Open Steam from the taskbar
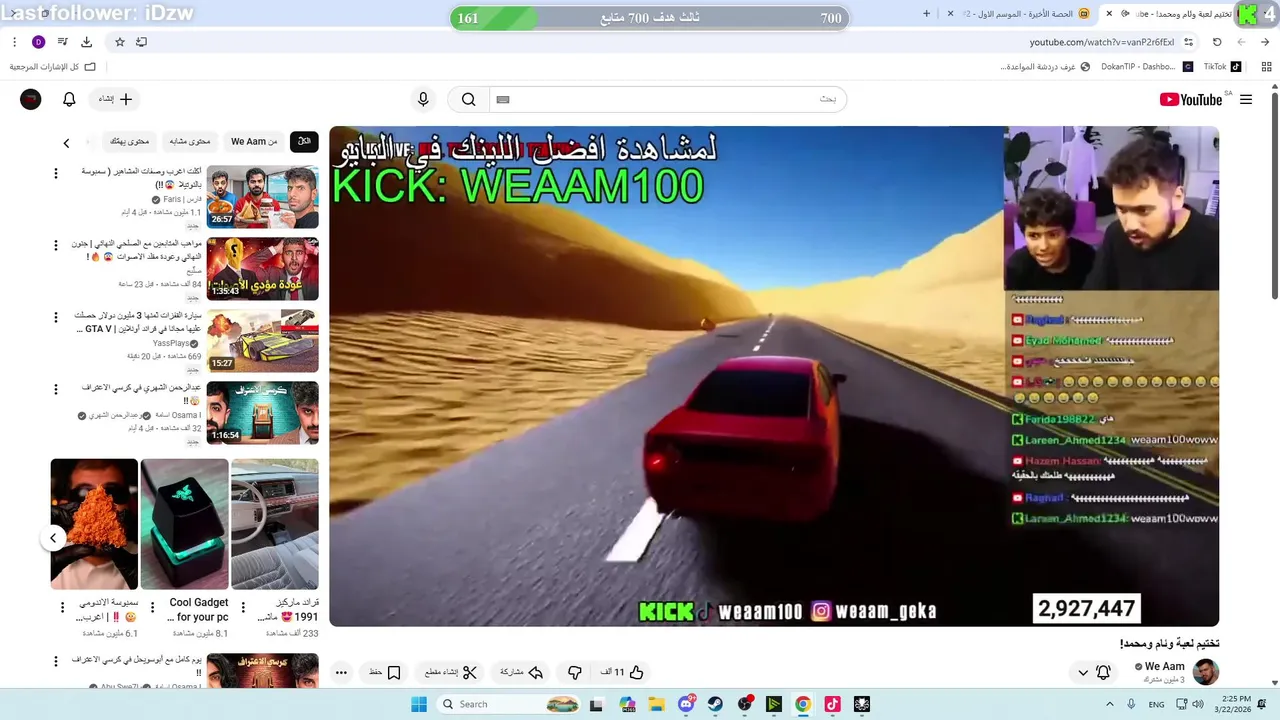Viewport: 1280px width, 720px height. (x=715, y=704)
